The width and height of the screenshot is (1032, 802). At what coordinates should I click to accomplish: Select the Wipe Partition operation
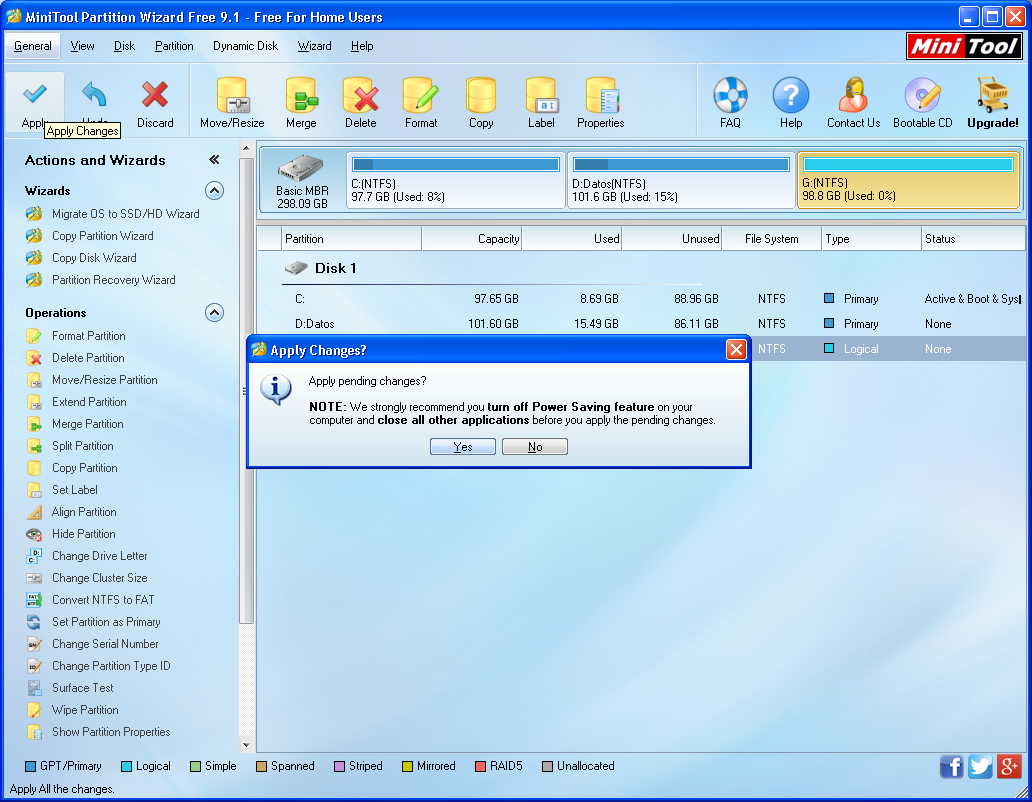tap(86, 709)
